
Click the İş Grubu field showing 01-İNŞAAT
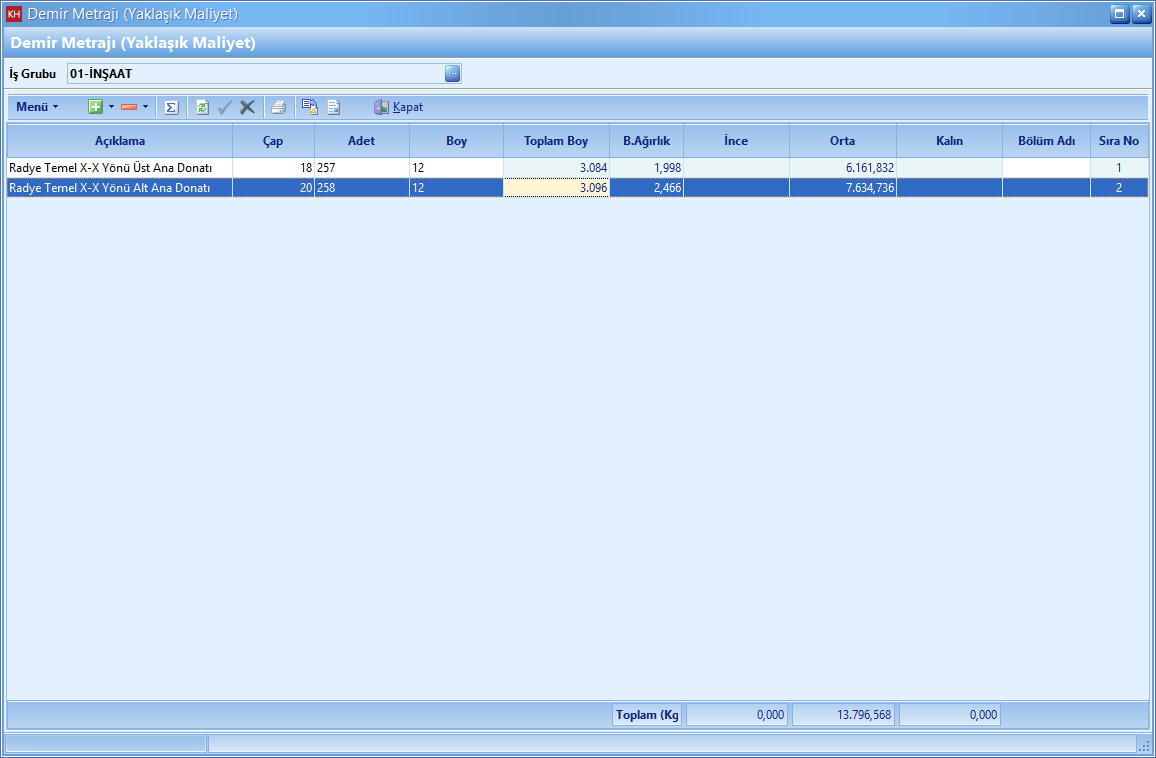(255, 73)
